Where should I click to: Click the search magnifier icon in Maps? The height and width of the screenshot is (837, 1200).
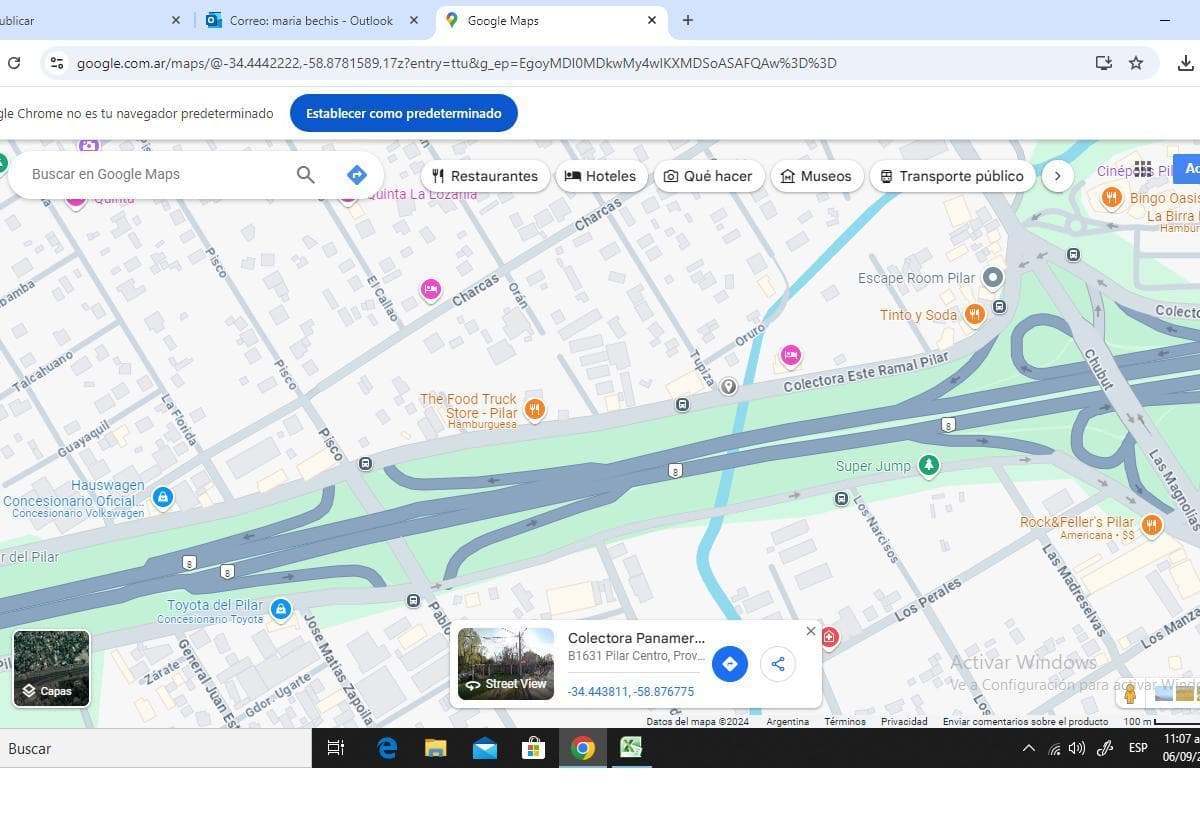click(306, 175)
